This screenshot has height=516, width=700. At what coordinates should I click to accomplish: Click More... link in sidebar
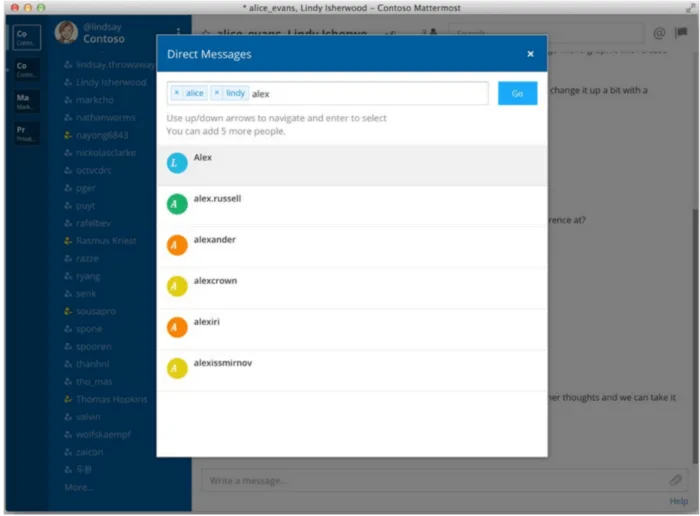coord(79,487)
